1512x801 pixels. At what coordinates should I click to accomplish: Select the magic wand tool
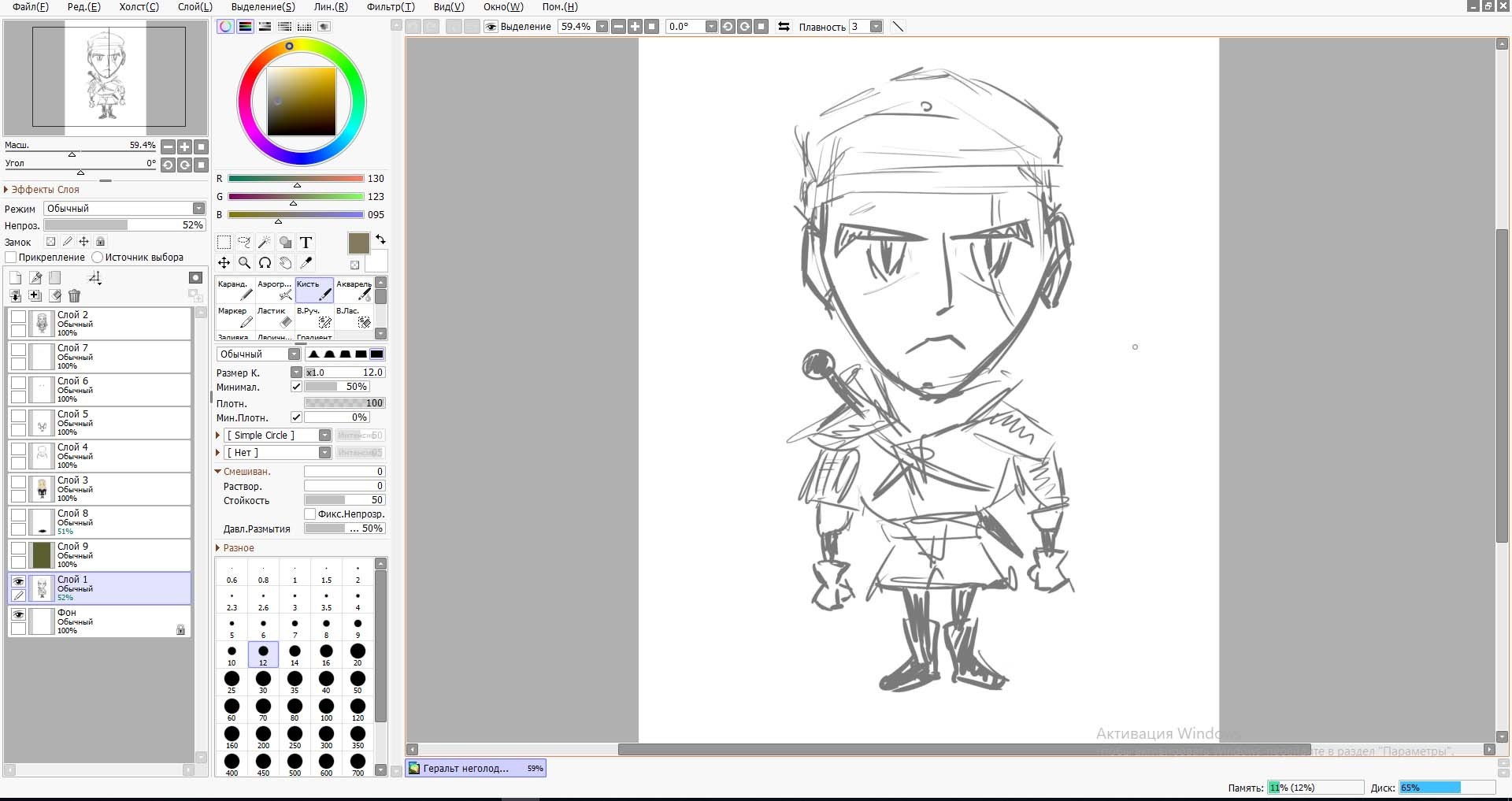(x=265, y=243)
